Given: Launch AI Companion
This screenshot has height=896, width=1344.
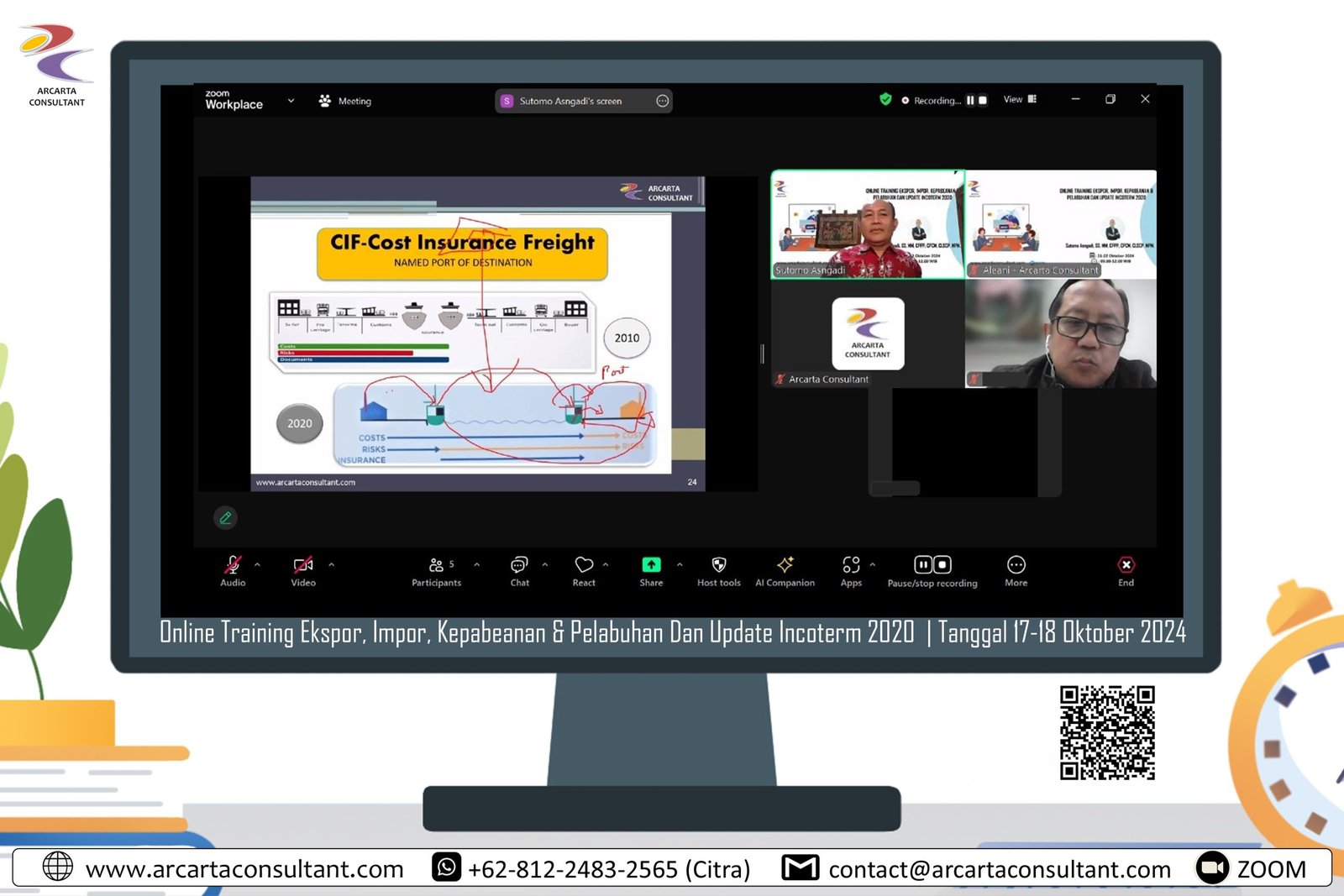Looking at the screenshot, I should [x=785, y=565].
